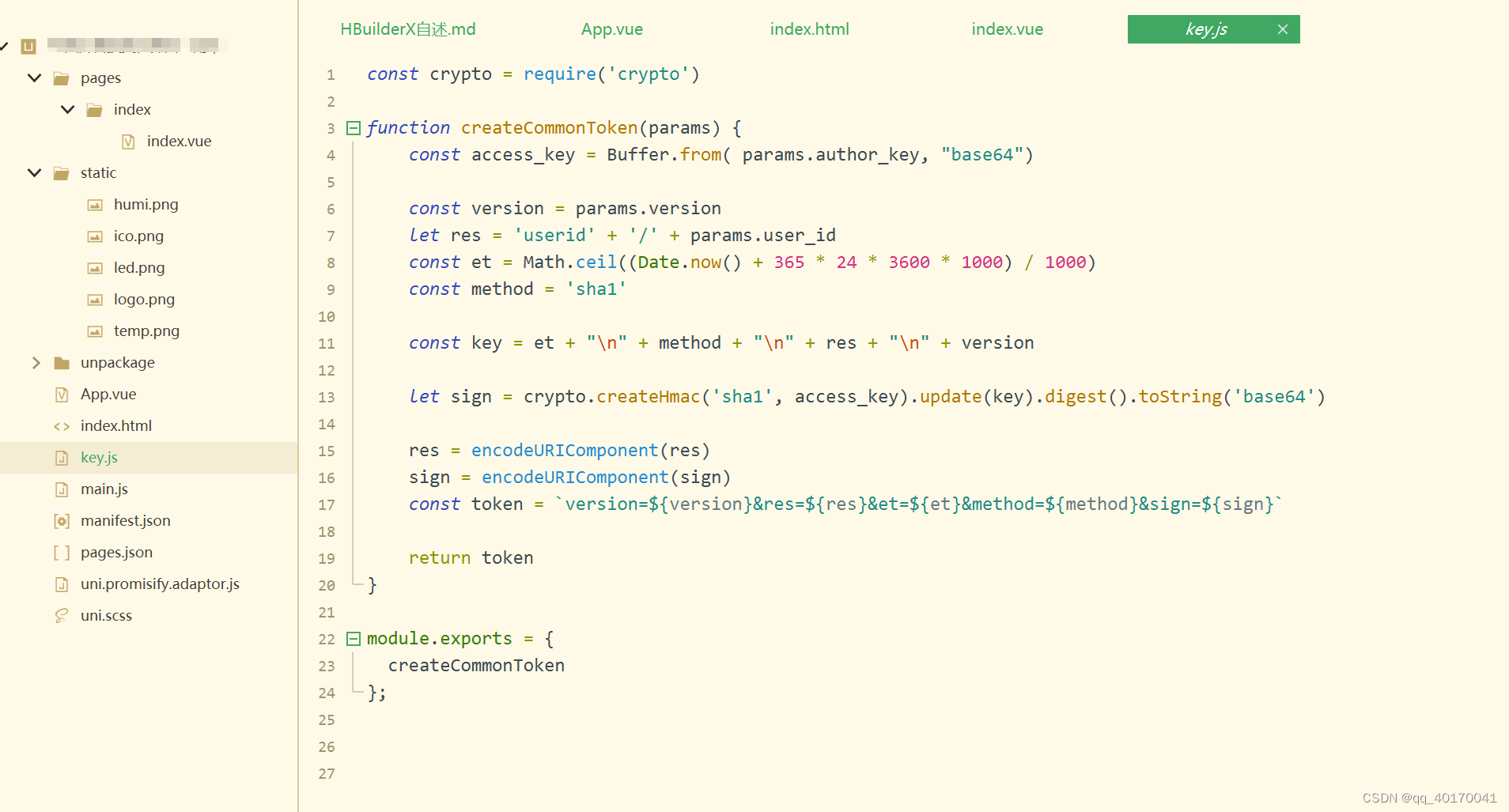Select the unpackage folder label
This screenshot has width=1509, height=812.
[x=118, y=362]
